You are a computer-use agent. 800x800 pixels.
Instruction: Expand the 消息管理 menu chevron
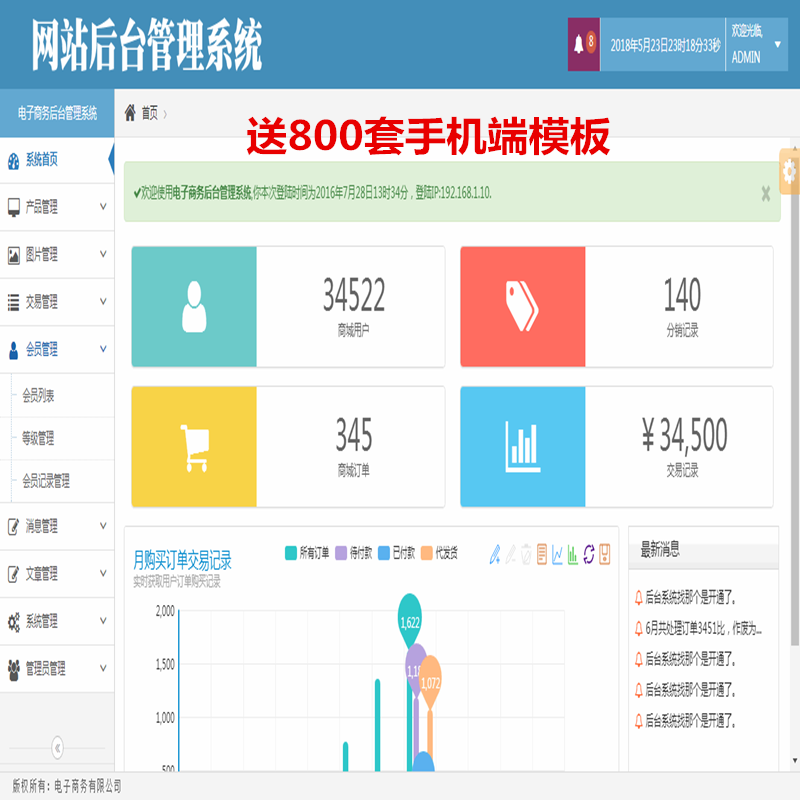coord(103,526)
